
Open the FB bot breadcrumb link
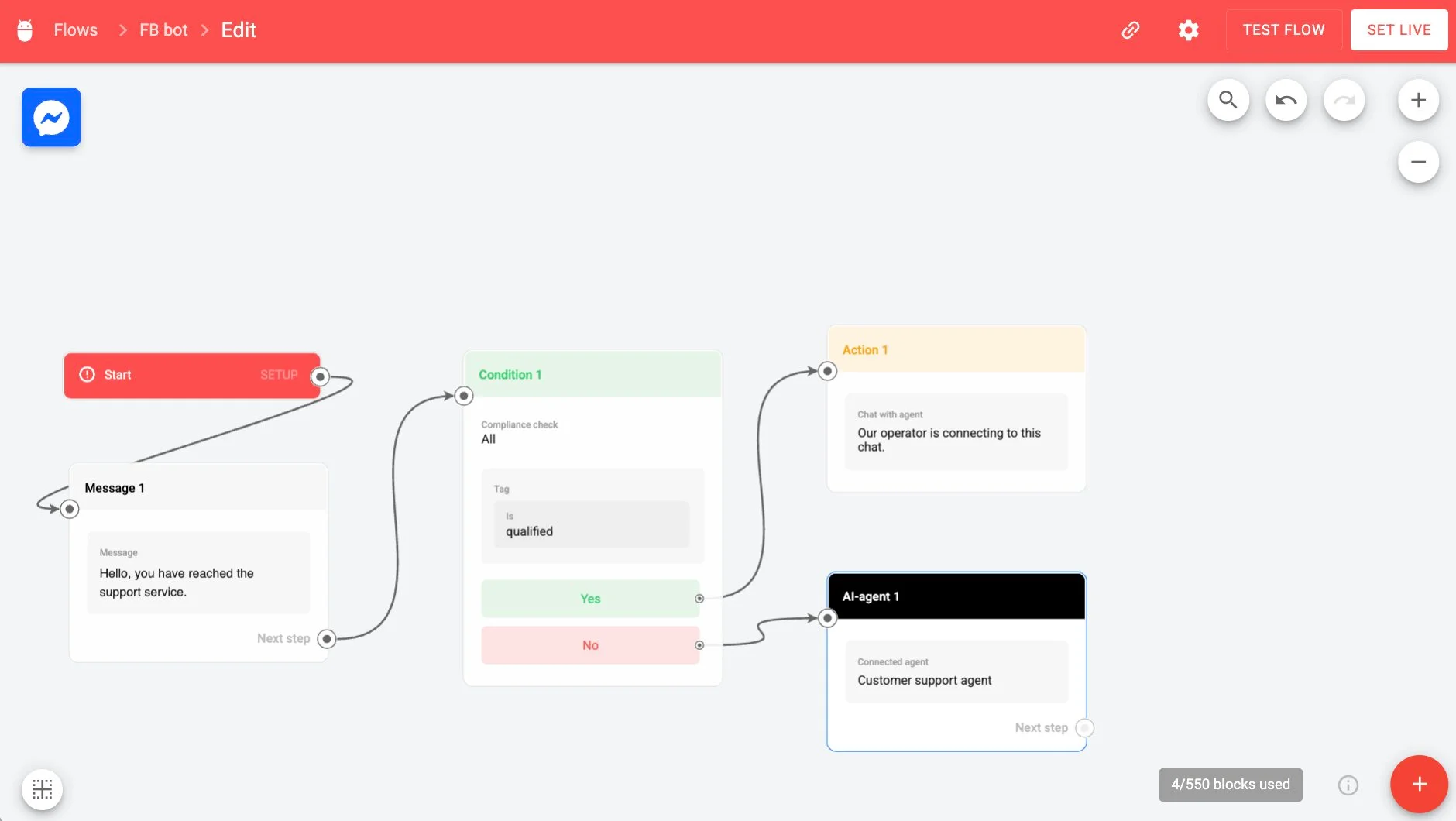pos(163,30)
